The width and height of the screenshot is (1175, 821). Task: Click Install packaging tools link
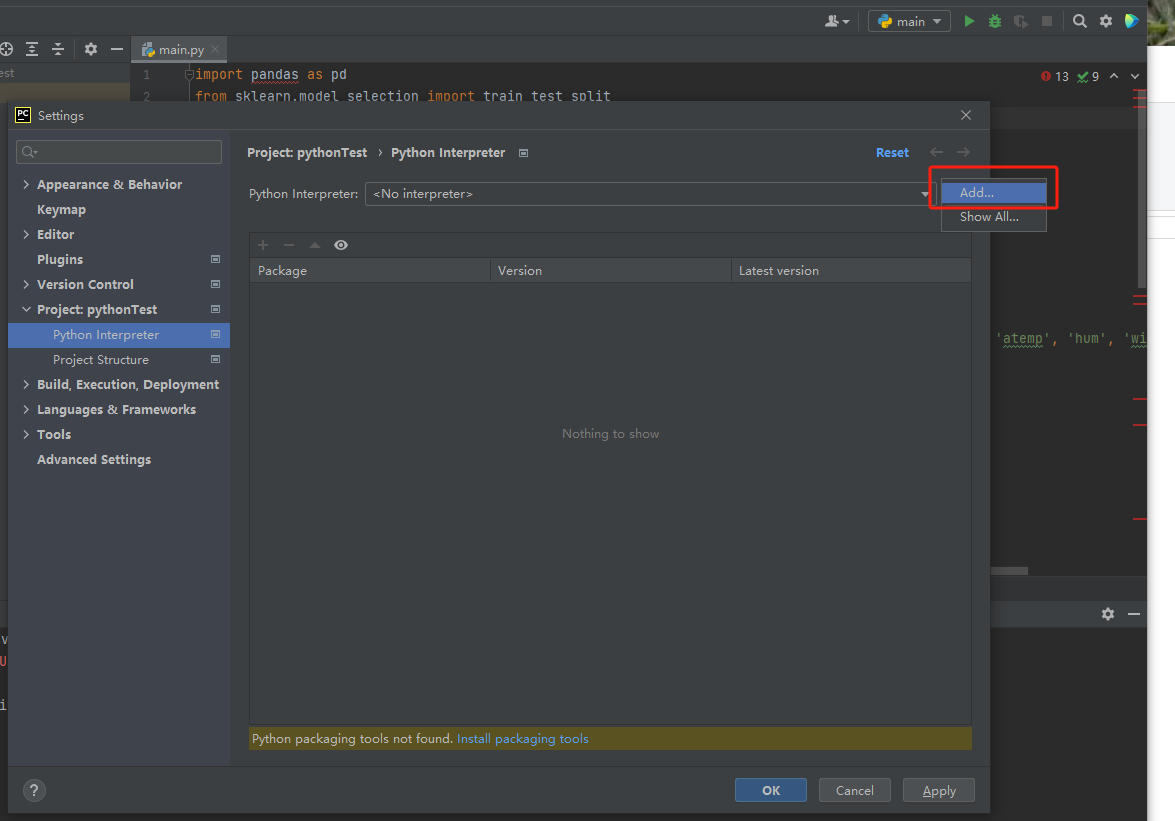[x=522, y=739]
